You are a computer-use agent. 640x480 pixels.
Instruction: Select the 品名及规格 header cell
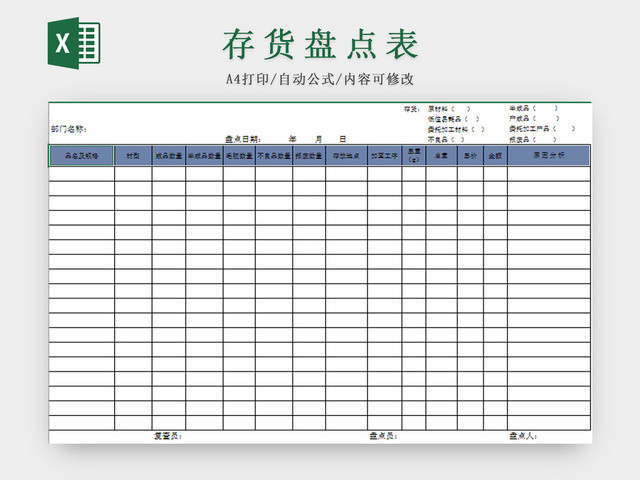(81, 156)
